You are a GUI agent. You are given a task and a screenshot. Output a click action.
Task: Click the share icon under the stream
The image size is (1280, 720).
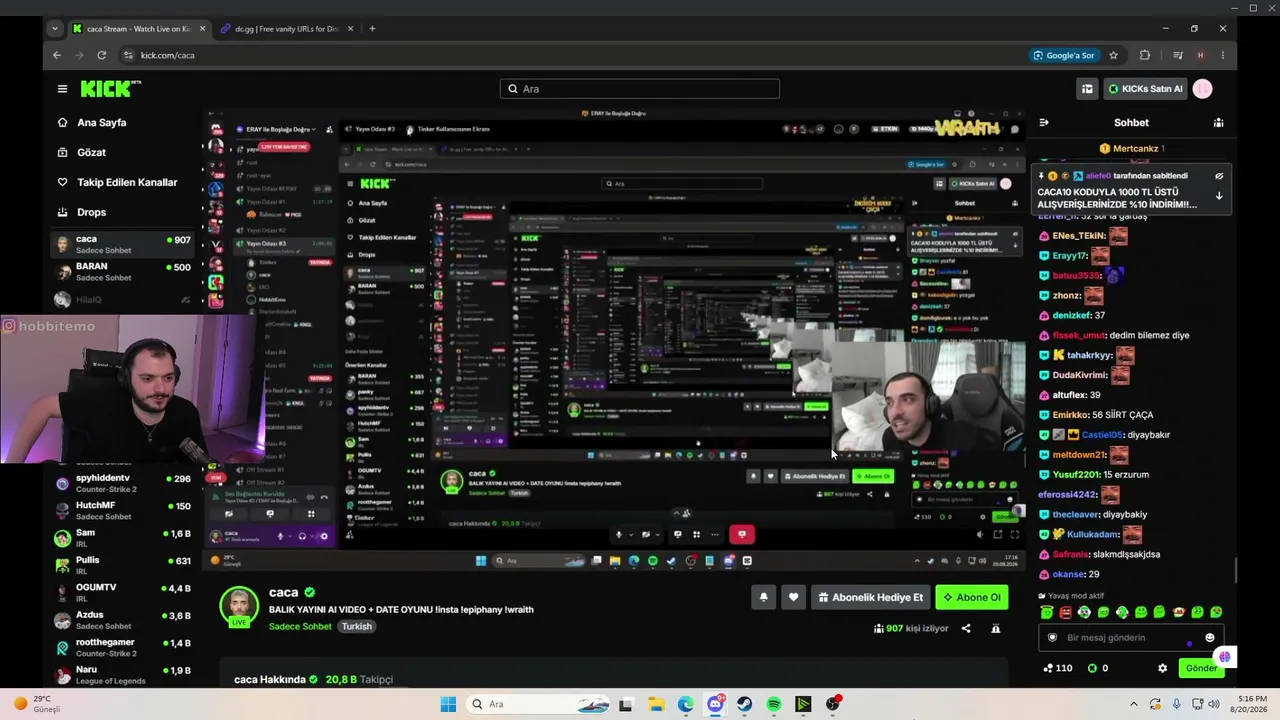[966, 629]
